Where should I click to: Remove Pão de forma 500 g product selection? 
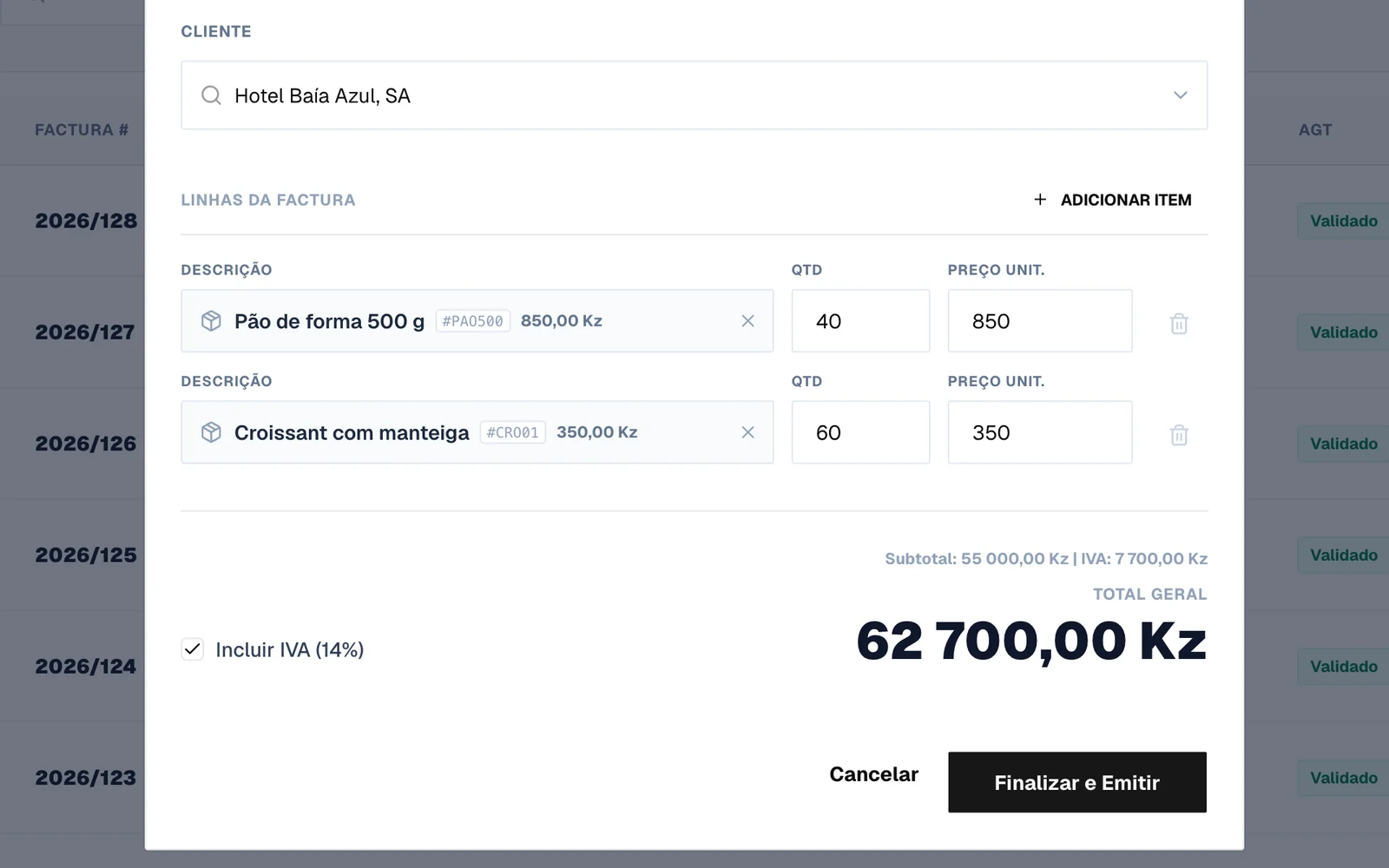coord(747,321)
